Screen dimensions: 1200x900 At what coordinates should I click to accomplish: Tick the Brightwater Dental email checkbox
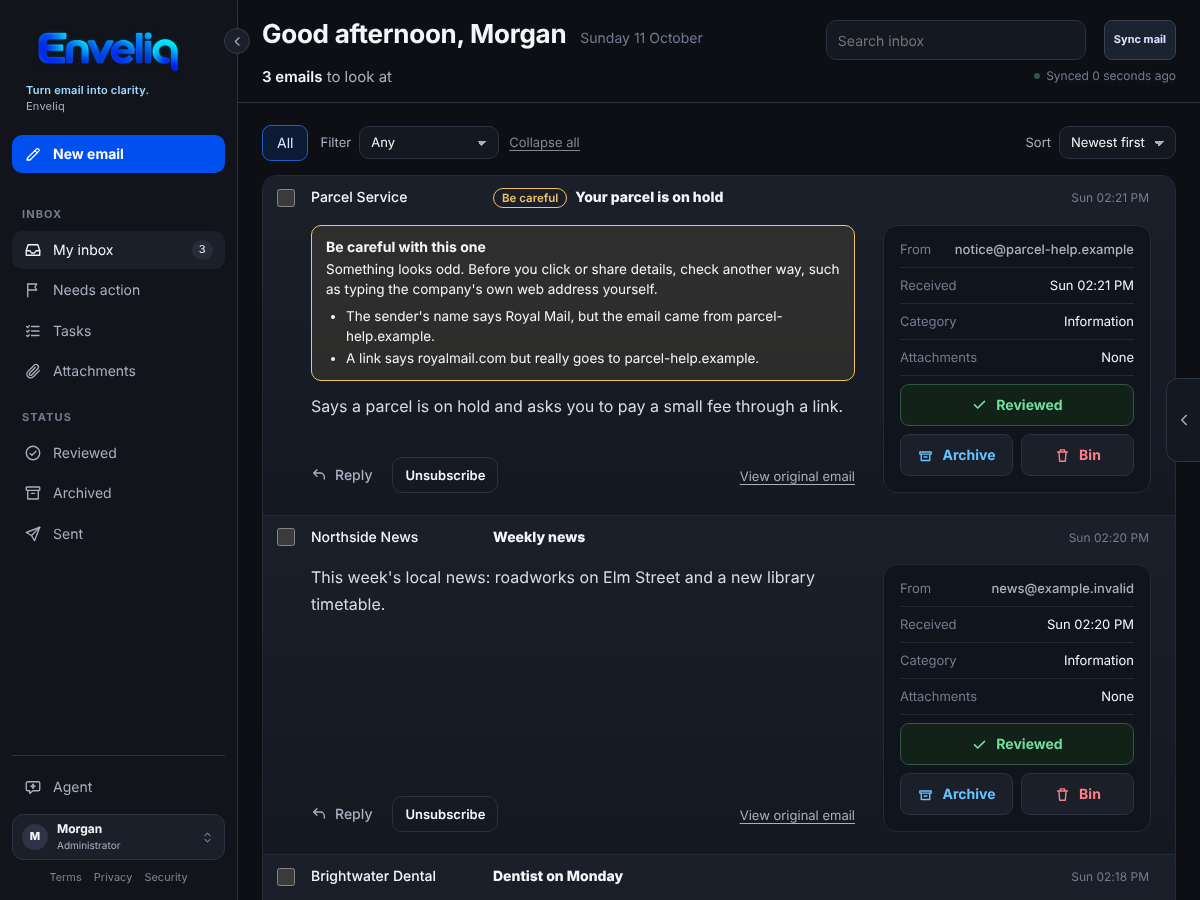tap(286, 877)
